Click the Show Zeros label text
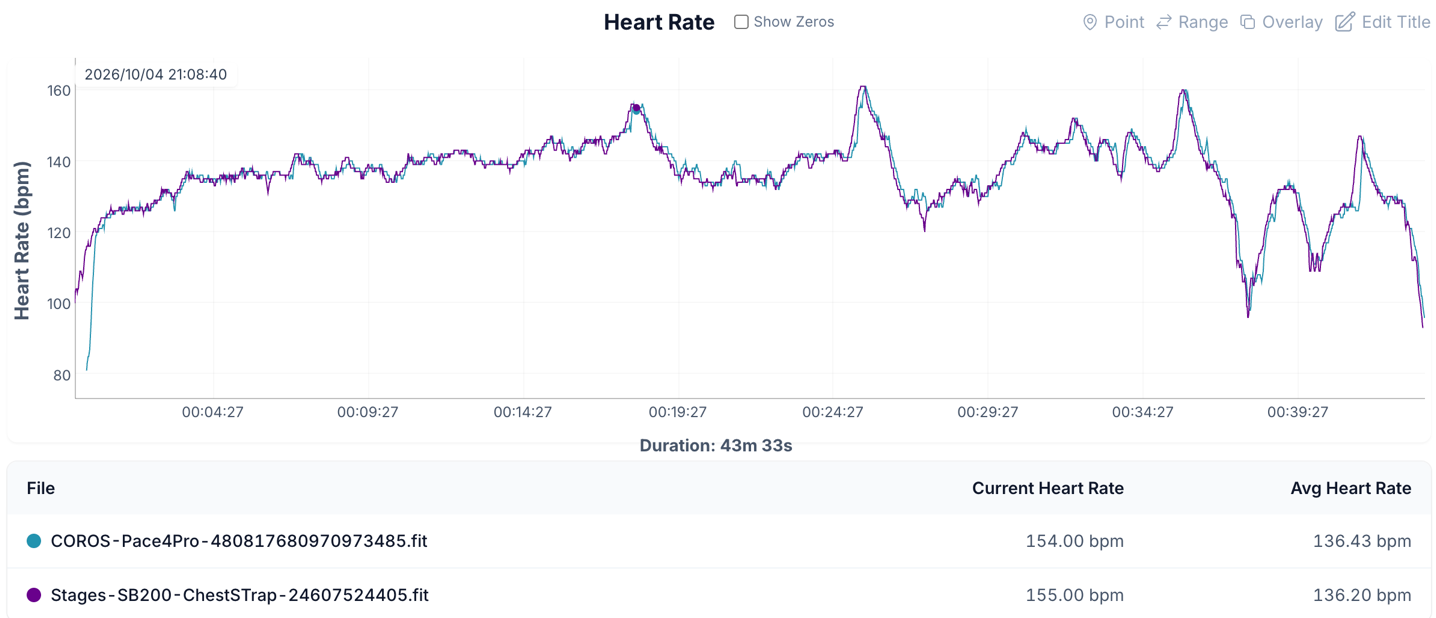Image resolution: width=1436 pixels, height=618 pixels. tap(794, 22)
